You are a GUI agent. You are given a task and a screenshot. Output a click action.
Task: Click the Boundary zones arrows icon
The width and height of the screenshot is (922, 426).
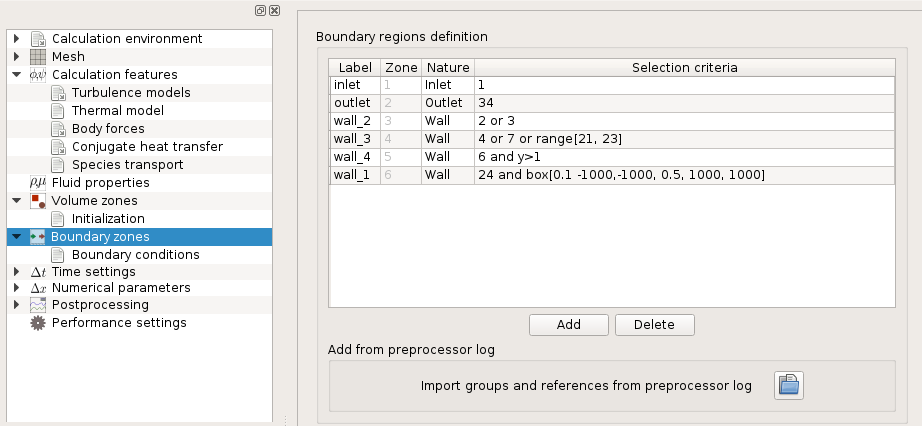[x=38, y=237]
